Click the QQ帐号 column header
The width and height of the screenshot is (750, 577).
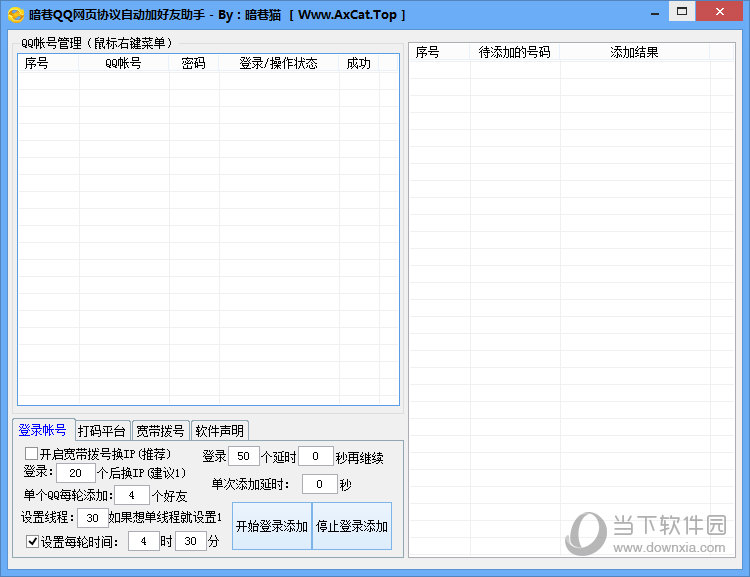123,63
